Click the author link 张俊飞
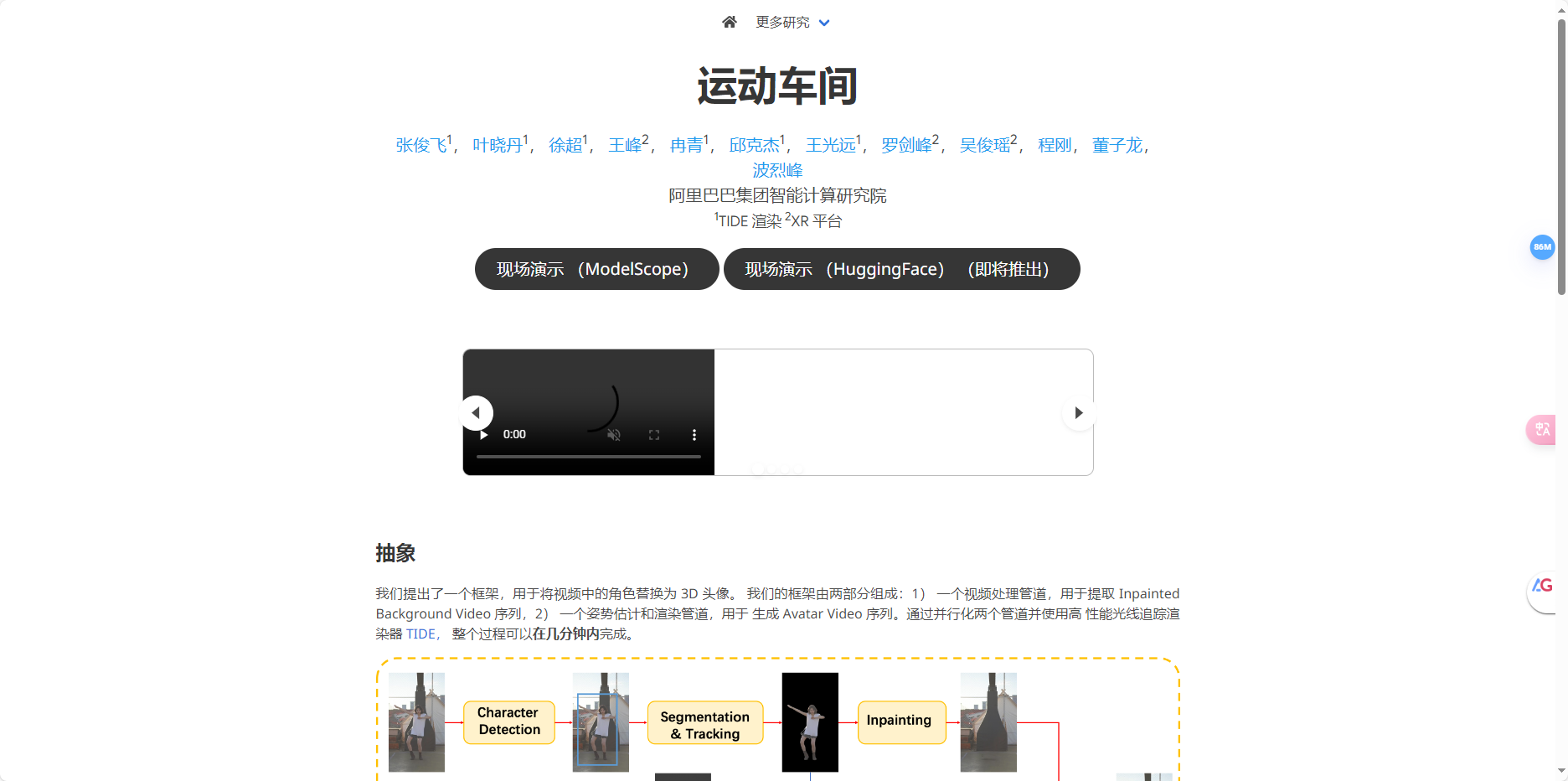1568x781 pixels. tap(420, 144)
